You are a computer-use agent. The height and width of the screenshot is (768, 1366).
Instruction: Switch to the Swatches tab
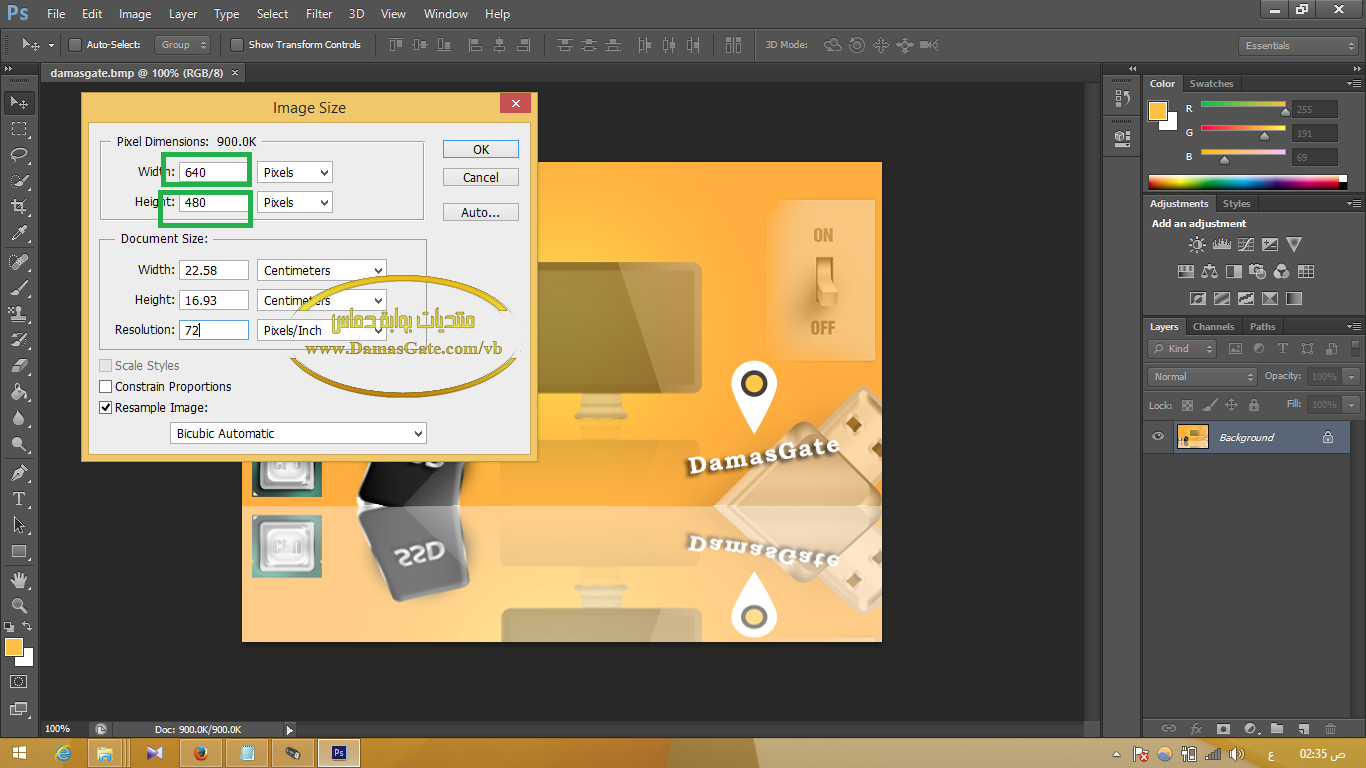pyautogui.click(x=1211, y=84)
